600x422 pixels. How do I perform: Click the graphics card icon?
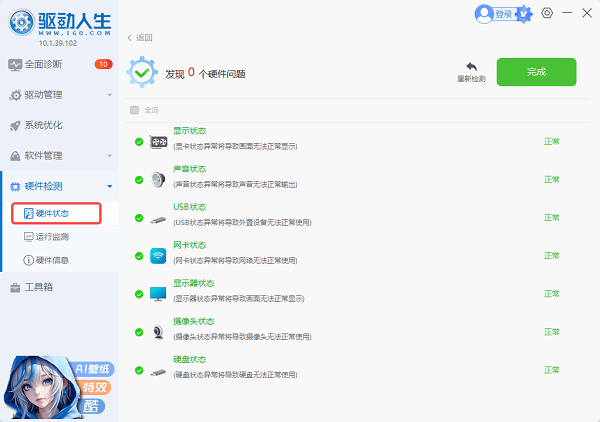point(158,142)
